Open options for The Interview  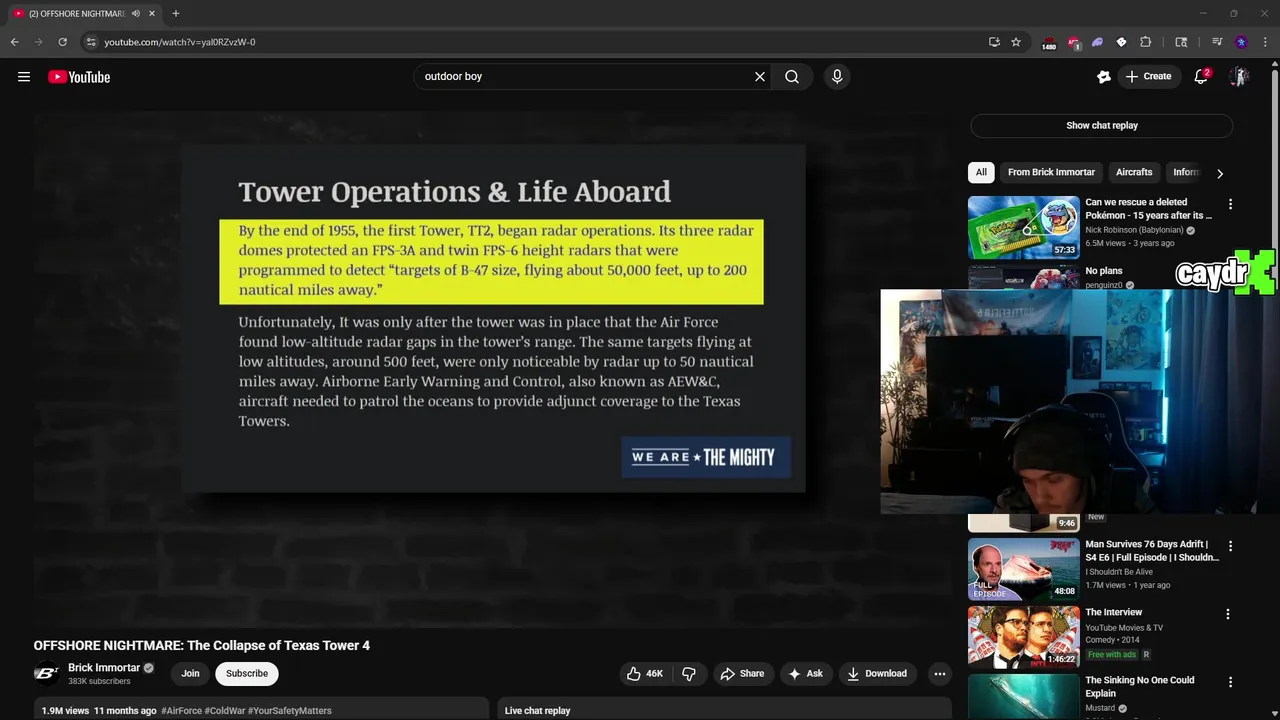[x=1228, y=614]
